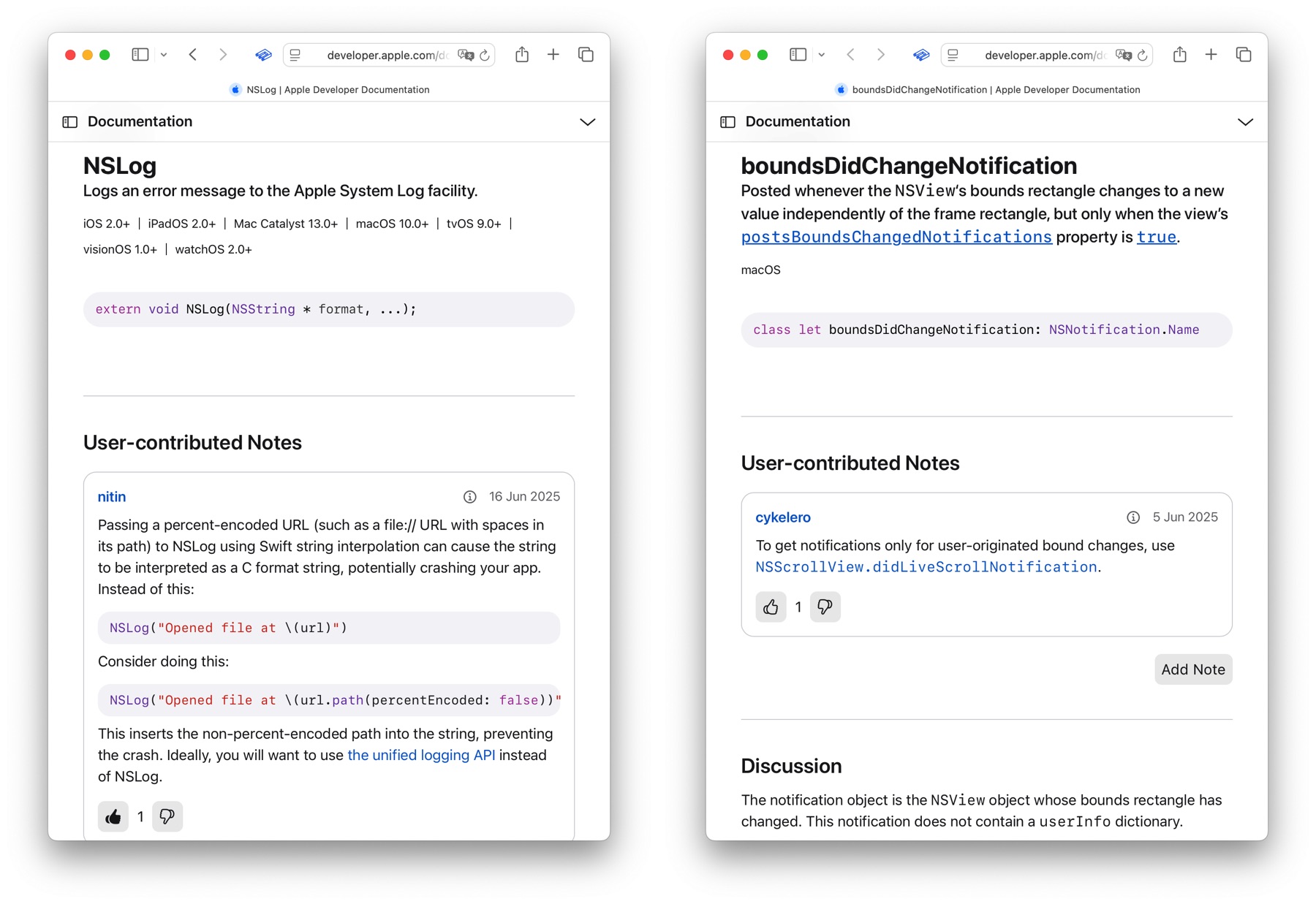Select NSLog Apple Developer Documentation tab
Screen dimensions: 1316x904
coord(329,89)
